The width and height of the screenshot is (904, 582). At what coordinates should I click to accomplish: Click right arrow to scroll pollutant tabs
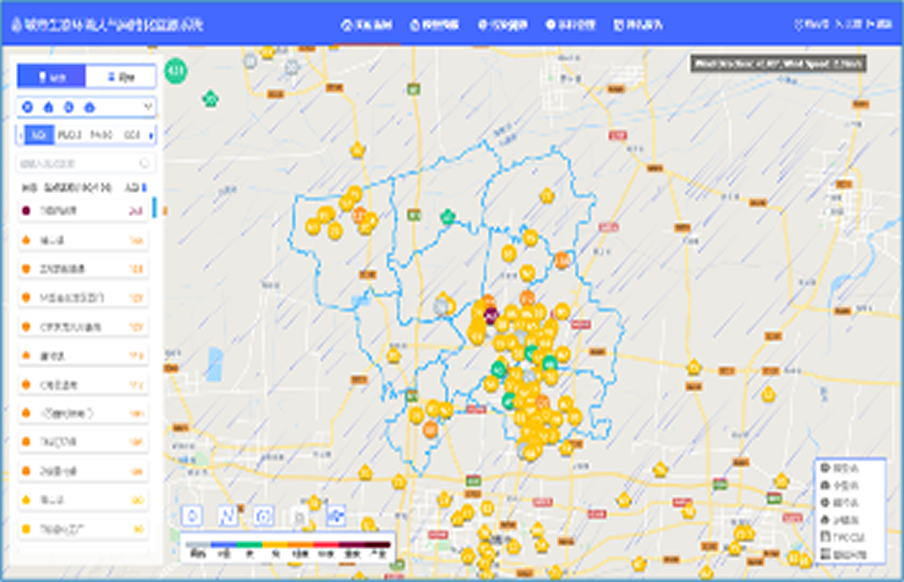[151, 134]
